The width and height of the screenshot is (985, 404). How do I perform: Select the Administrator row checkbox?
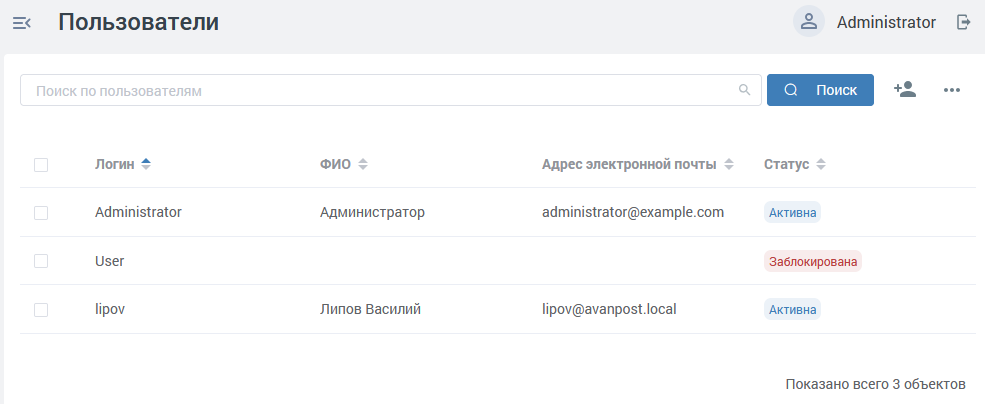click(41, 213)
